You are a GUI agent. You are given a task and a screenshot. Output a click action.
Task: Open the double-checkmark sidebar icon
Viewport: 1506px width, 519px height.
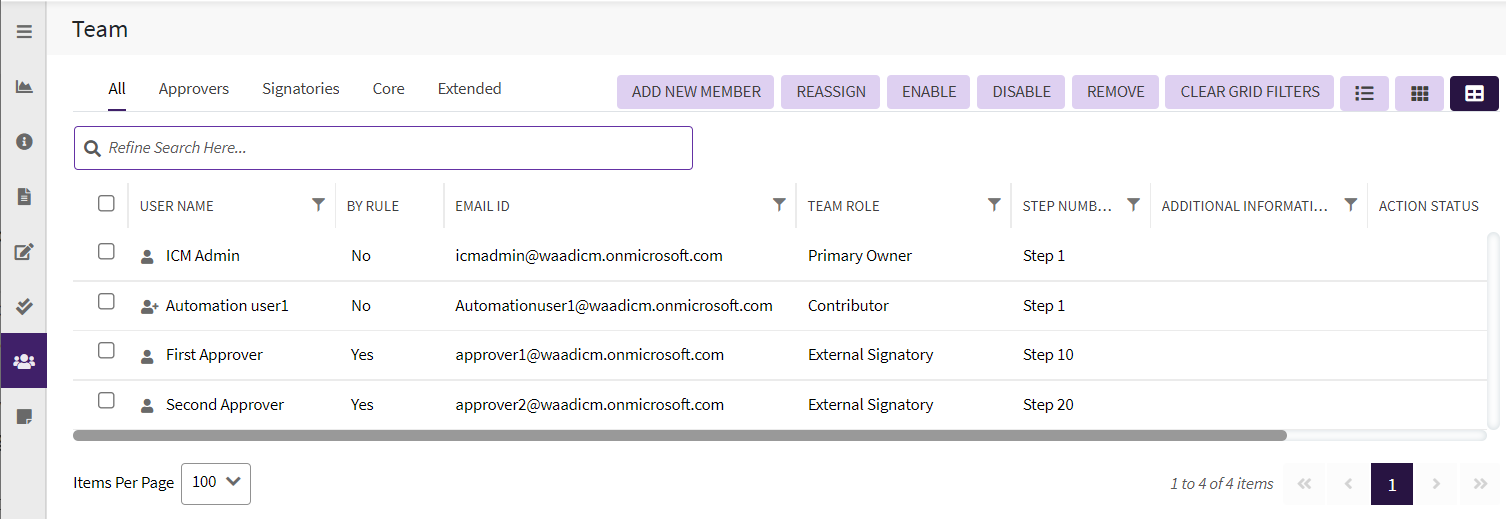[24, 307]
